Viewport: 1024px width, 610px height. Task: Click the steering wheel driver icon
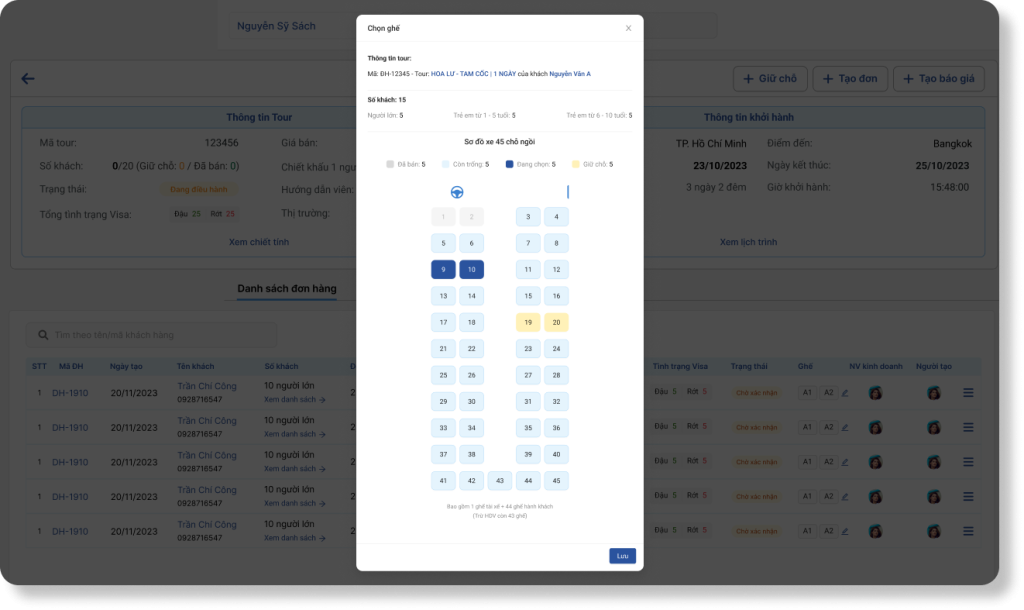coord(457,192)
